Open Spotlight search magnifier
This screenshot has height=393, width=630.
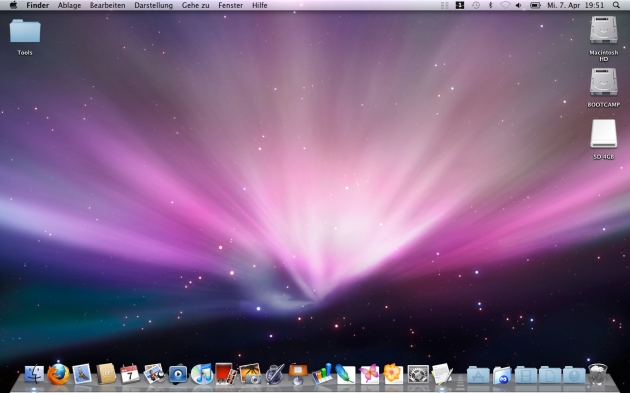pyautogui.click(x=616, y=5)
